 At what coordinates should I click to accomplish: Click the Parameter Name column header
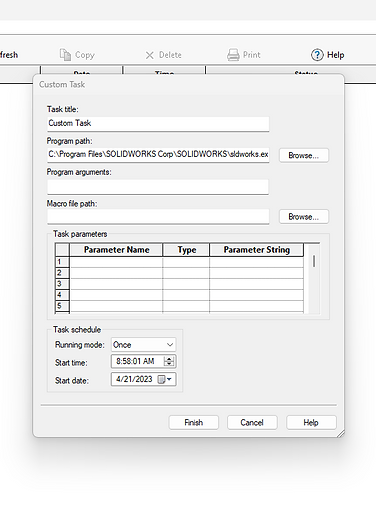116,250
